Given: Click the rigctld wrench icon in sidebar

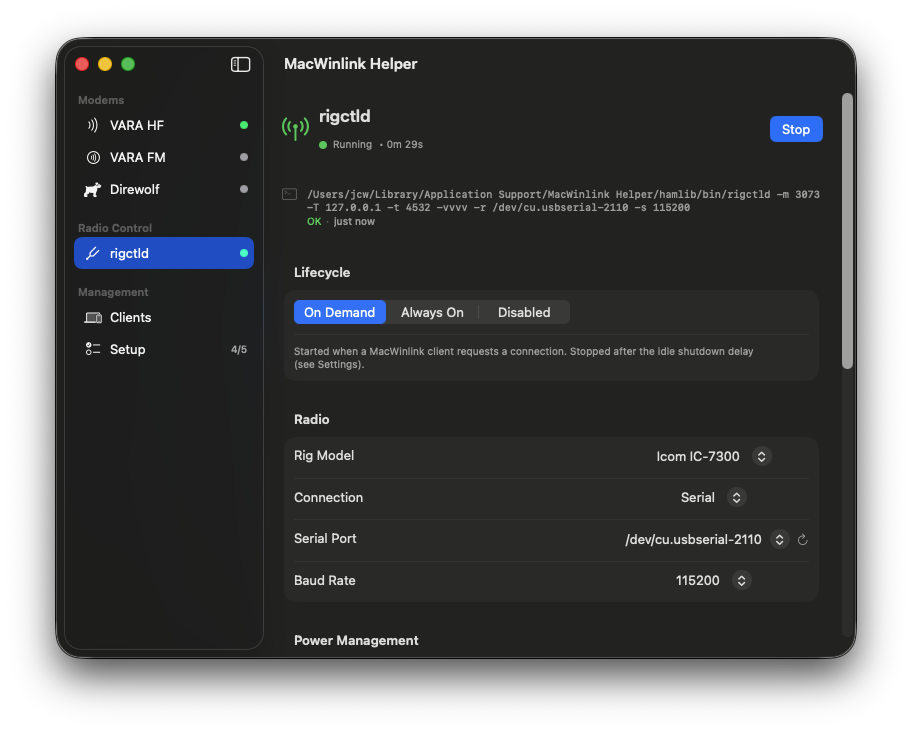Looking at the screenshot, I should (92, 253).
